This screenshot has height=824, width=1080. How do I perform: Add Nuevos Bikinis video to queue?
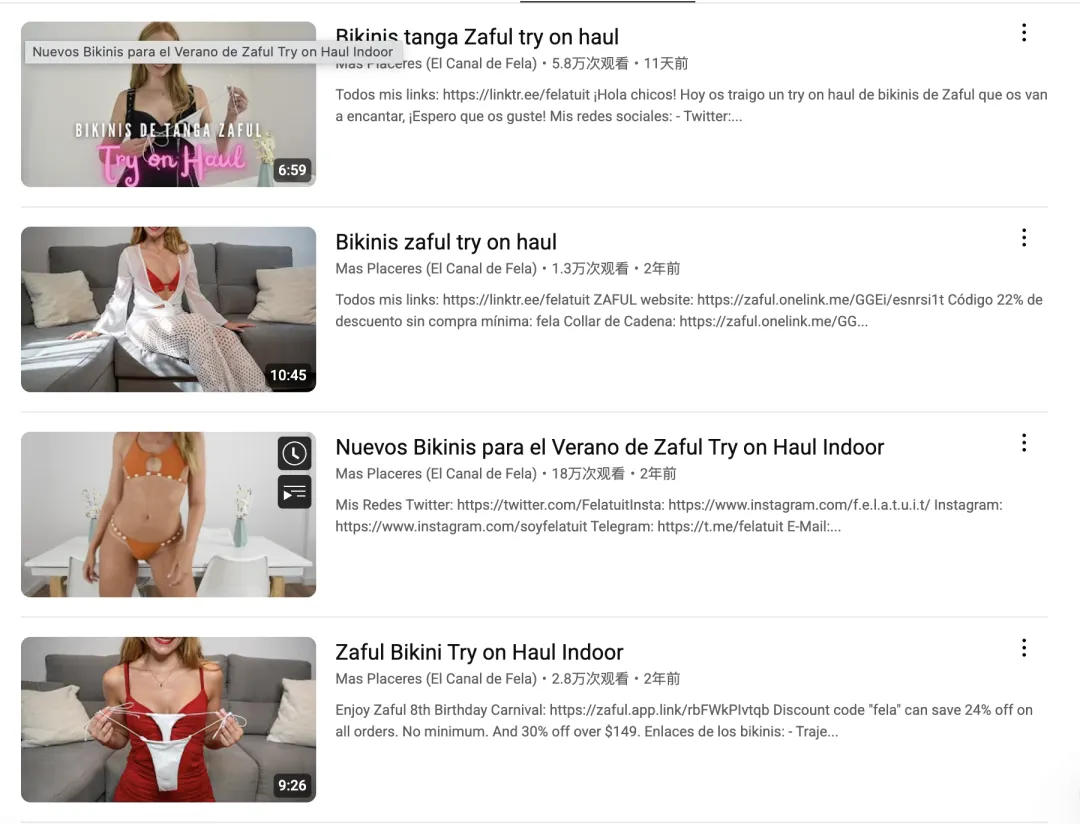point(294,493)
